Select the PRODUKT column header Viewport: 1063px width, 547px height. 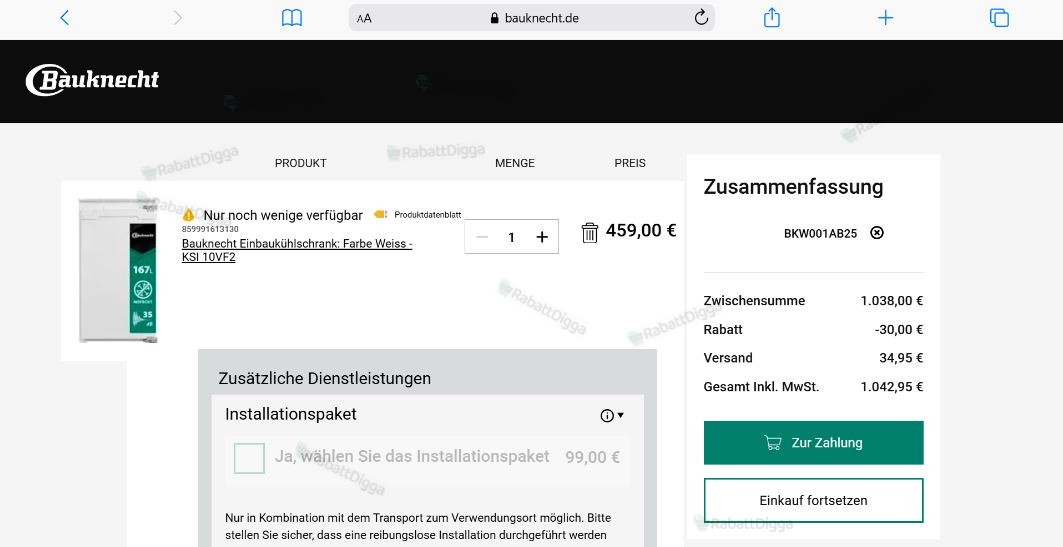coord(300,163)
